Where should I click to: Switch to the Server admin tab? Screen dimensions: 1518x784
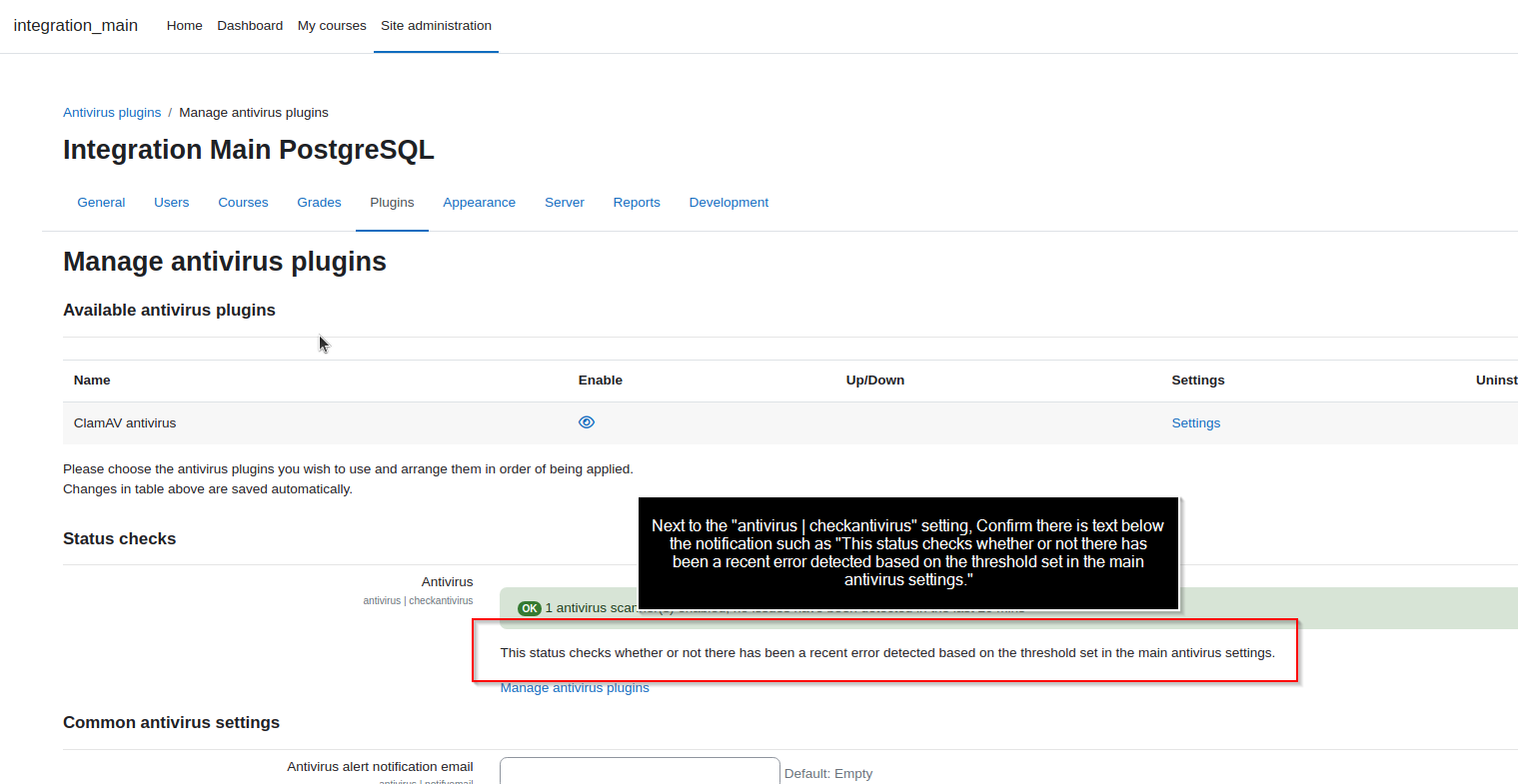tap(564, 203)
